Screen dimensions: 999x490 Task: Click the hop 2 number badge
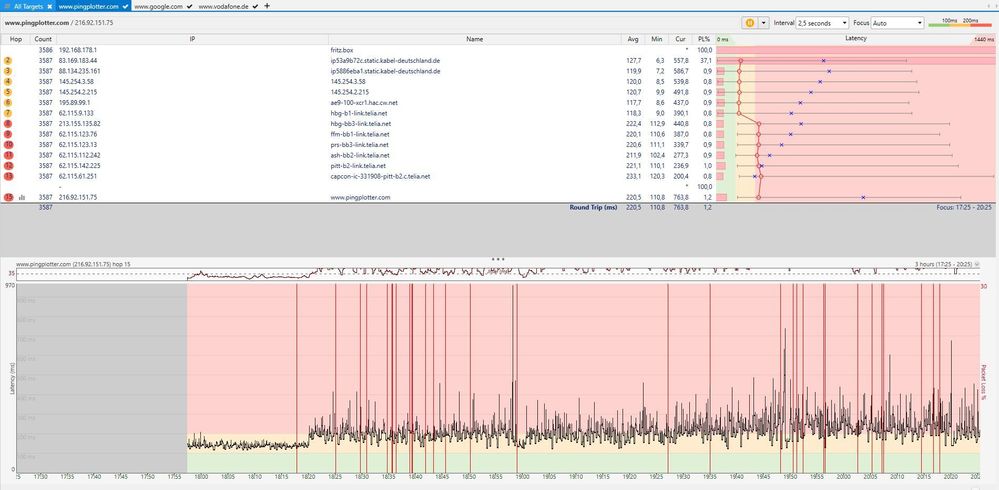tap(8, 61)
